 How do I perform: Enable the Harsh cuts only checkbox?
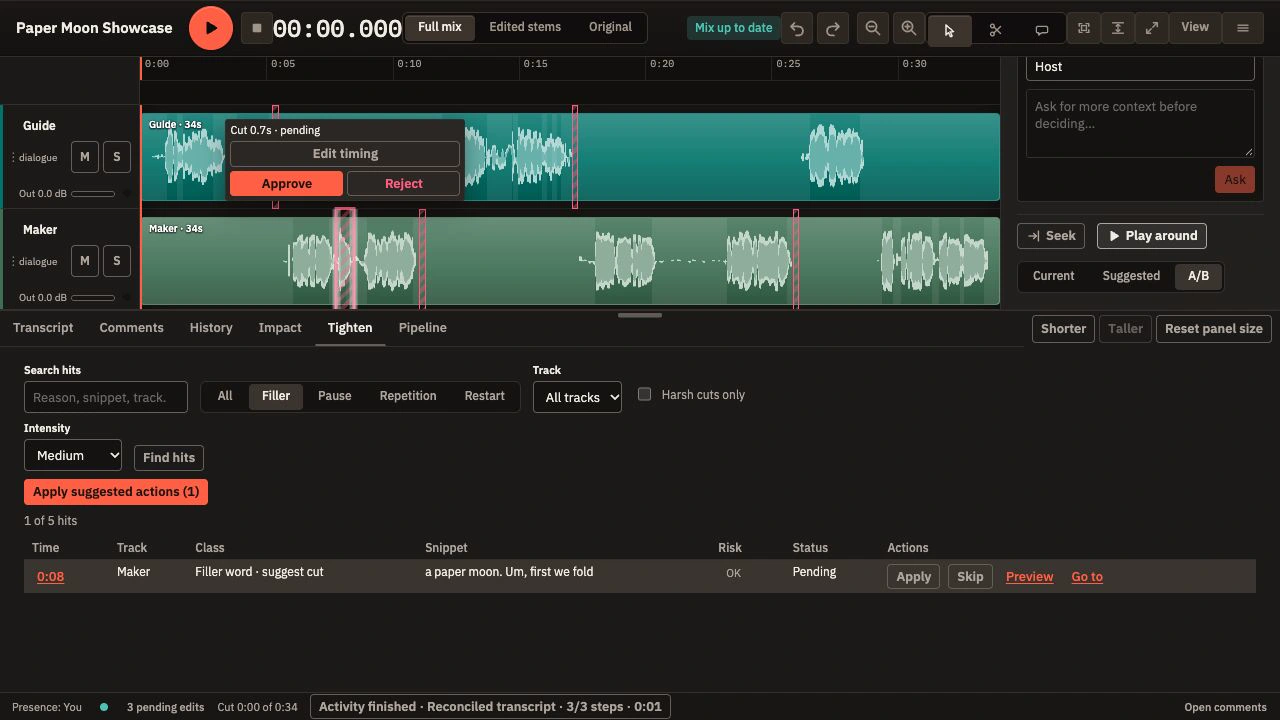point(645,394)
